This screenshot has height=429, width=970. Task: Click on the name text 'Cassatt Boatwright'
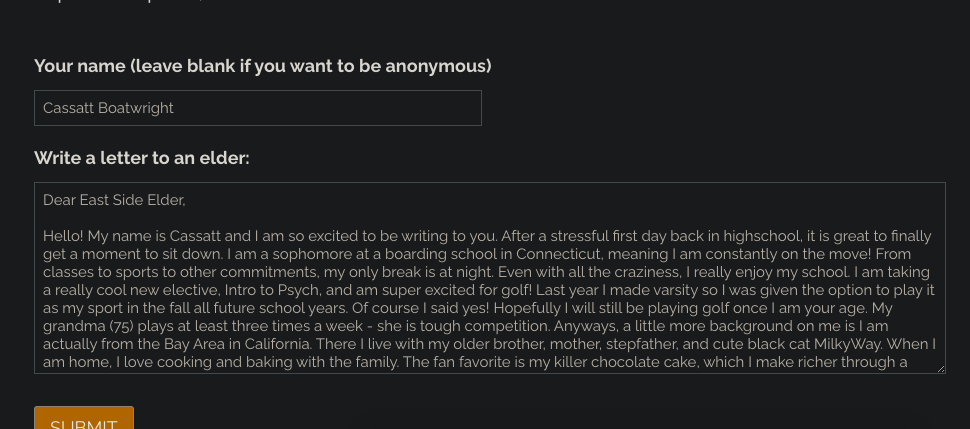[108, 108]
